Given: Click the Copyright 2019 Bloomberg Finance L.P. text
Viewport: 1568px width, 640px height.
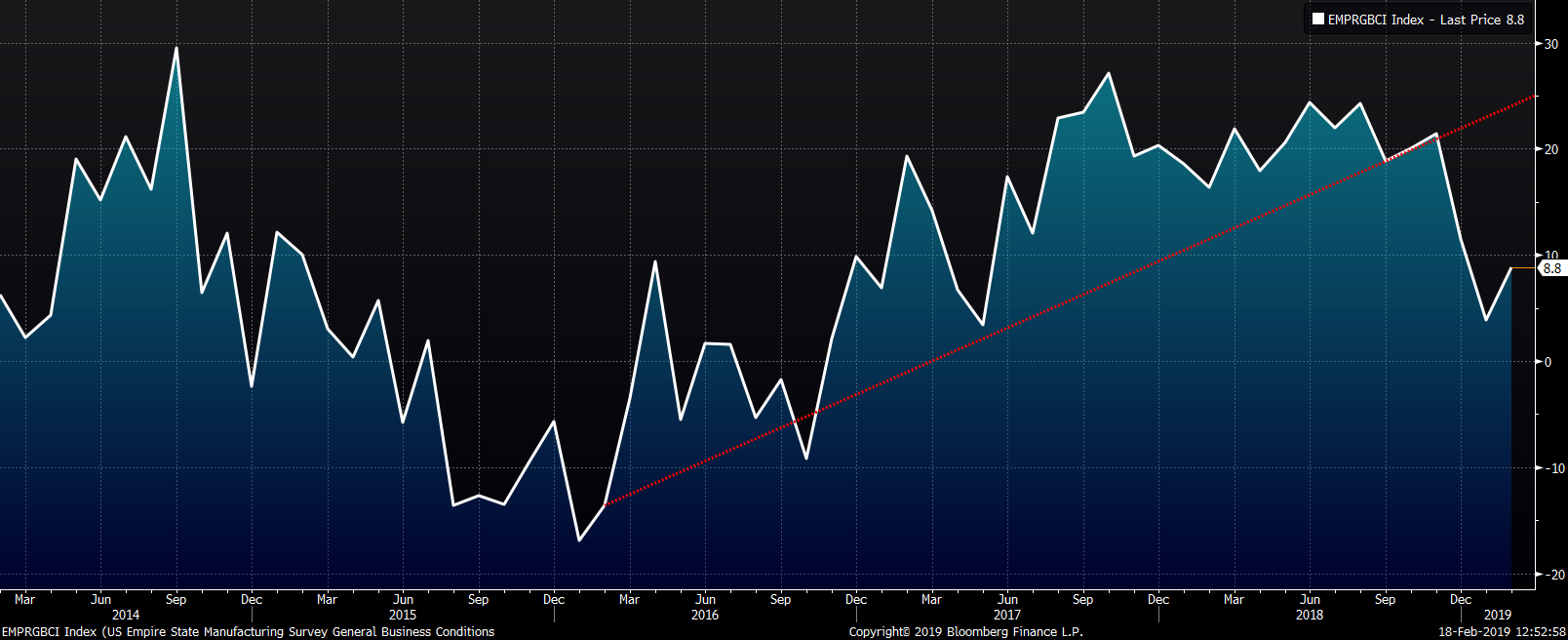Looking at the screenshot, I should [x=965, y=631].
